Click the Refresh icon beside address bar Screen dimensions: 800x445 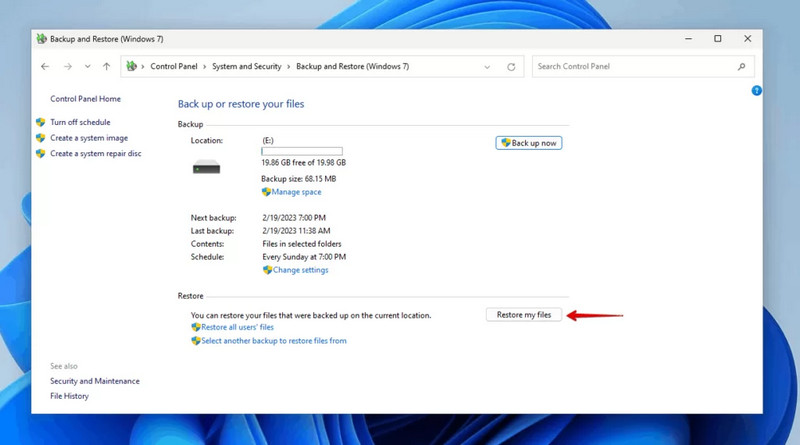click(x=511, y=67)
